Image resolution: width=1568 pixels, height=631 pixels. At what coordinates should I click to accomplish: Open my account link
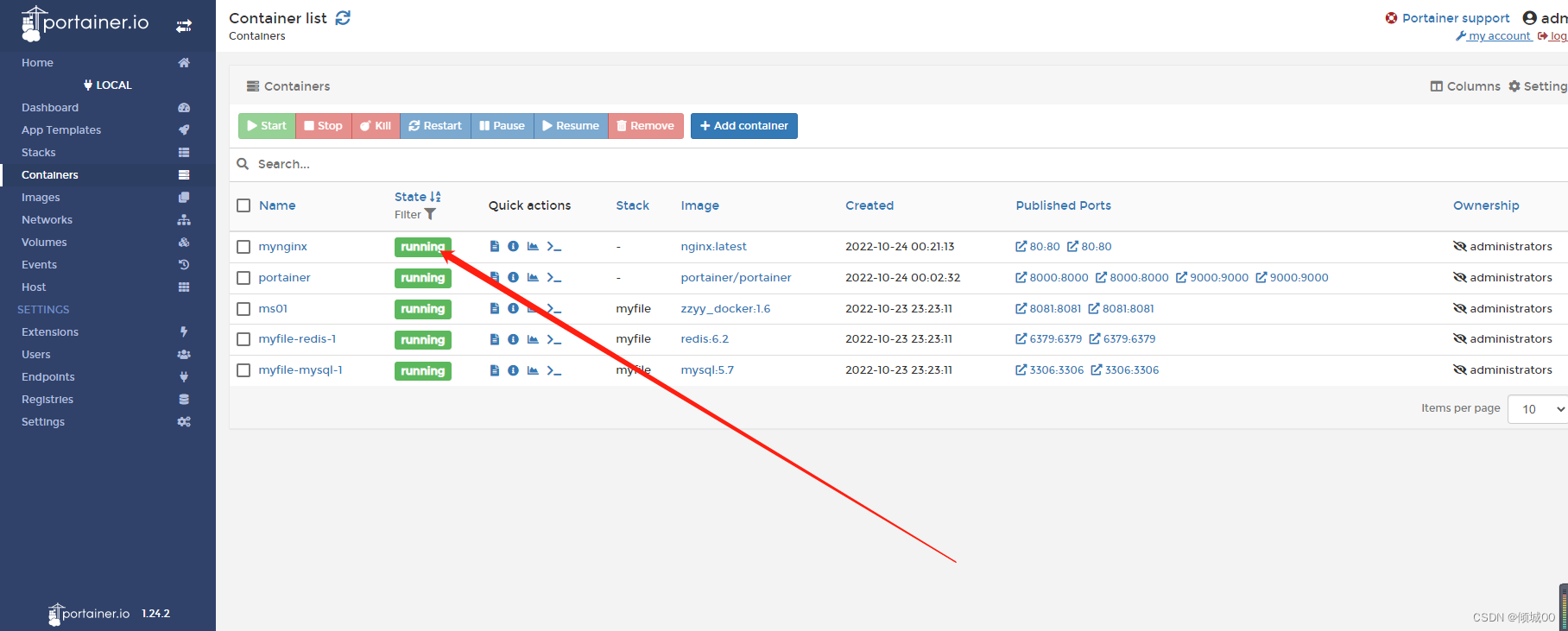tap(1493, 36)
